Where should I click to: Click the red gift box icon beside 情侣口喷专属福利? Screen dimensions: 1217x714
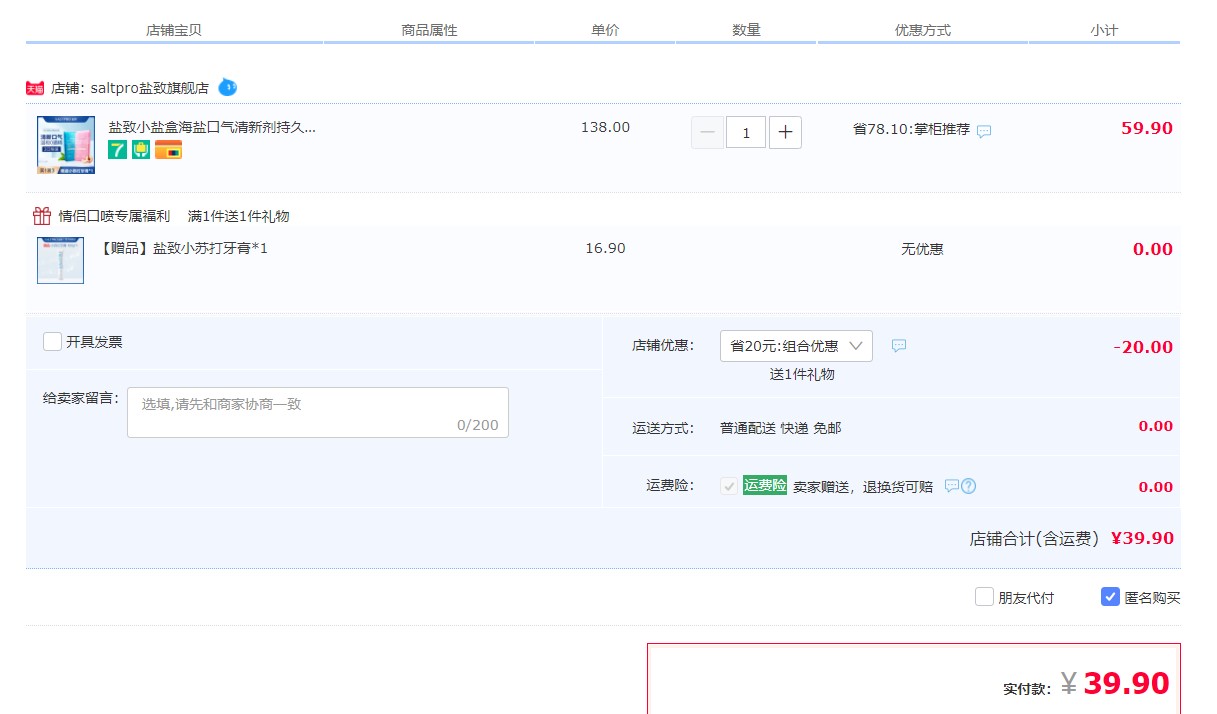pos(42,216)
